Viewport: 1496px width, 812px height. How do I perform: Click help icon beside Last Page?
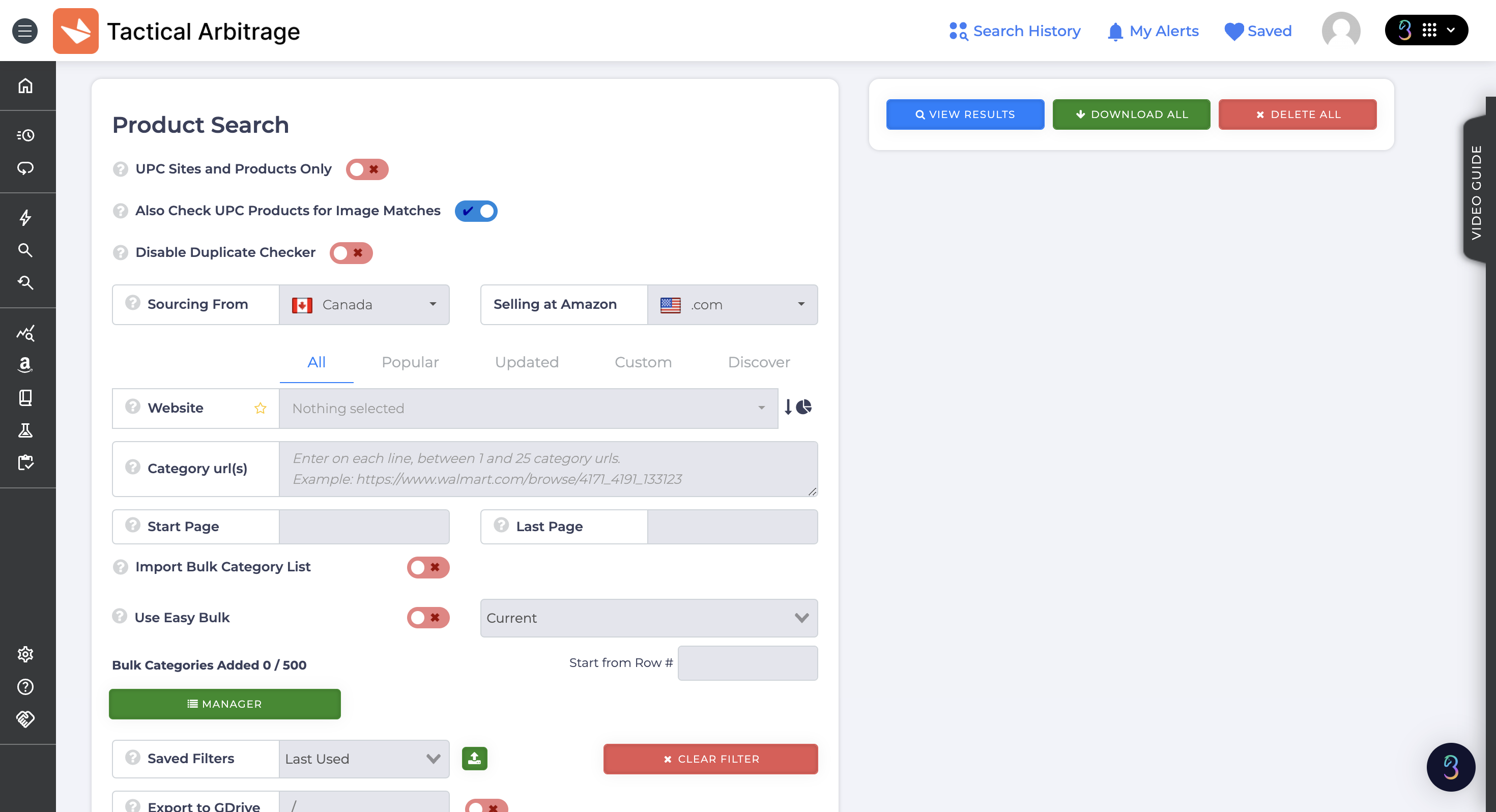tap(501, 525)
